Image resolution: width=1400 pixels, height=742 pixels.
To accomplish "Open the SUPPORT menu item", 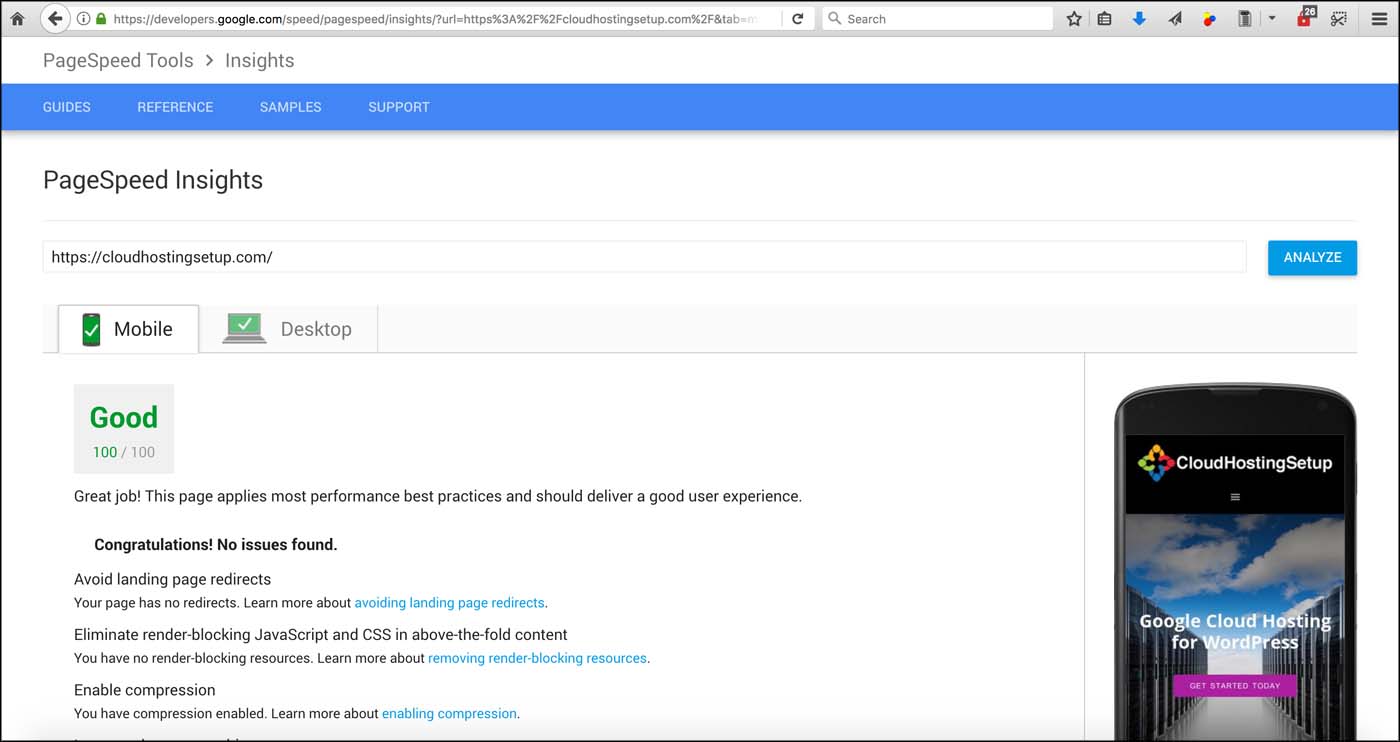I will pyautogui.click(x=399, y=107).
